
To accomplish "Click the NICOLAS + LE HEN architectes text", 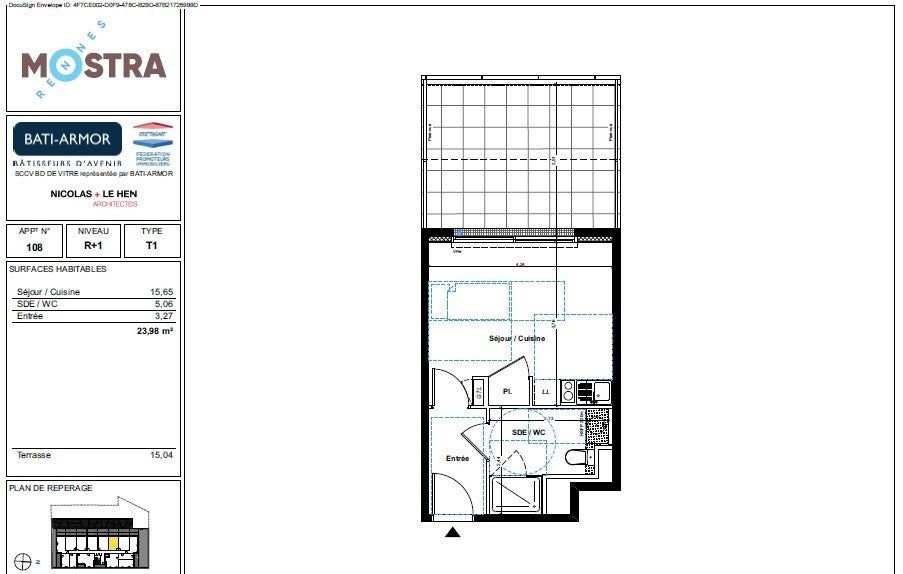I will [94, 198].
